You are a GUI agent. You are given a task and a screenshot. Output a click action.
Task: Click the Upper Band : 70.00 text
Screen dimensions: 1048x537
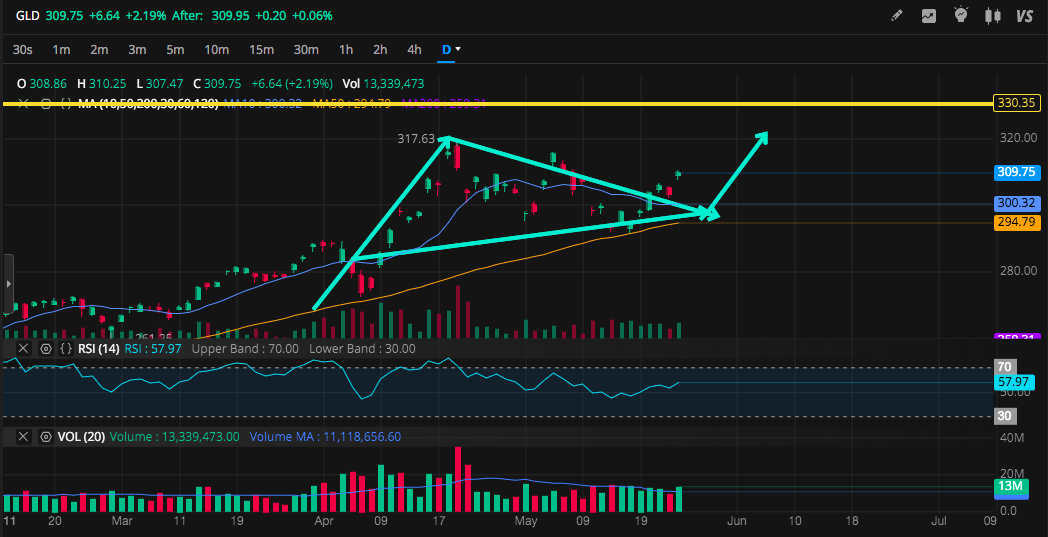click(x=246, y=348)
